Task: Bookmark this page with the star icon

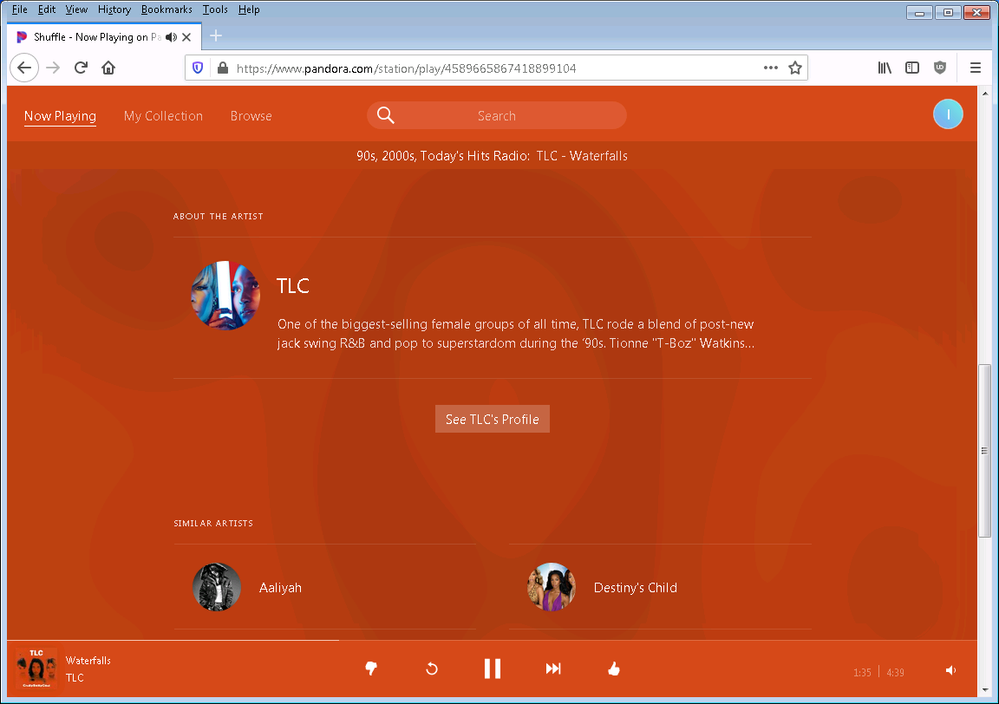Action: (795, 68)
